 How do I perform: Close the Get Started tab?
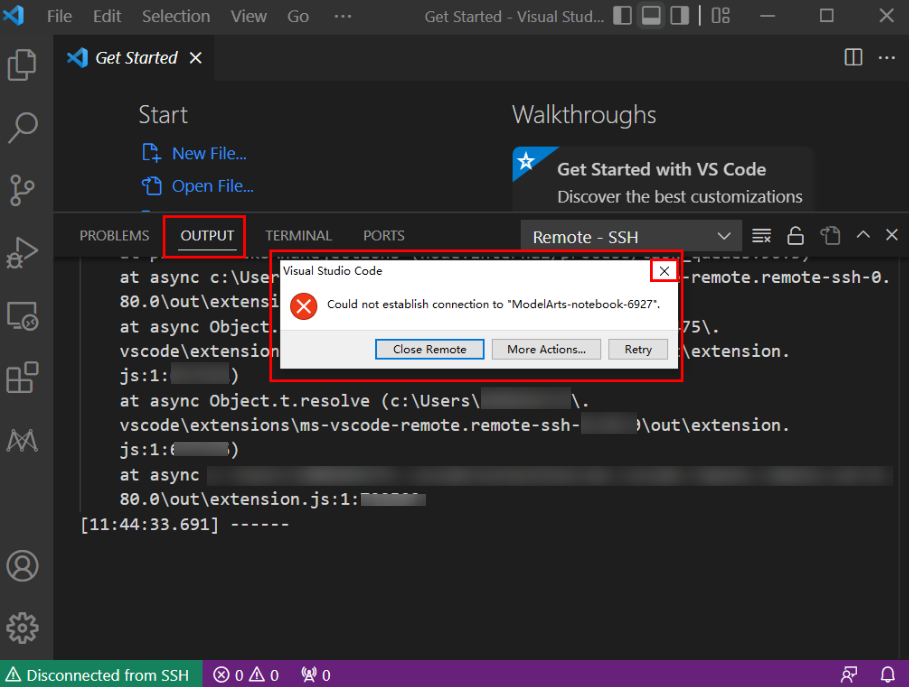196,58
